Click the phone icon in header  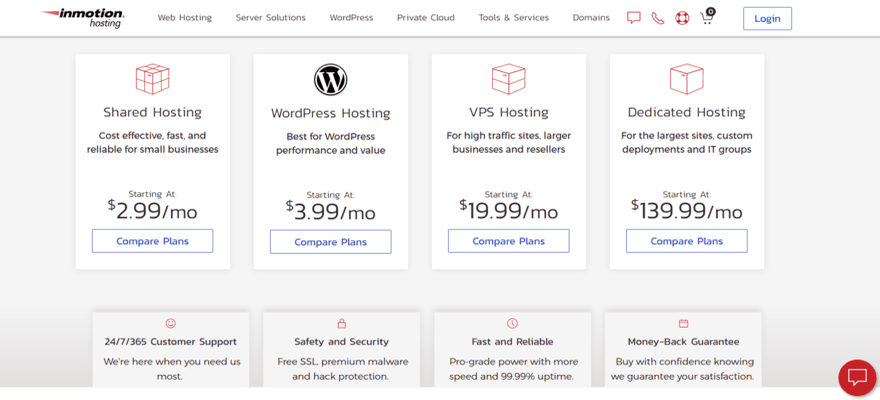pos(657,18)
